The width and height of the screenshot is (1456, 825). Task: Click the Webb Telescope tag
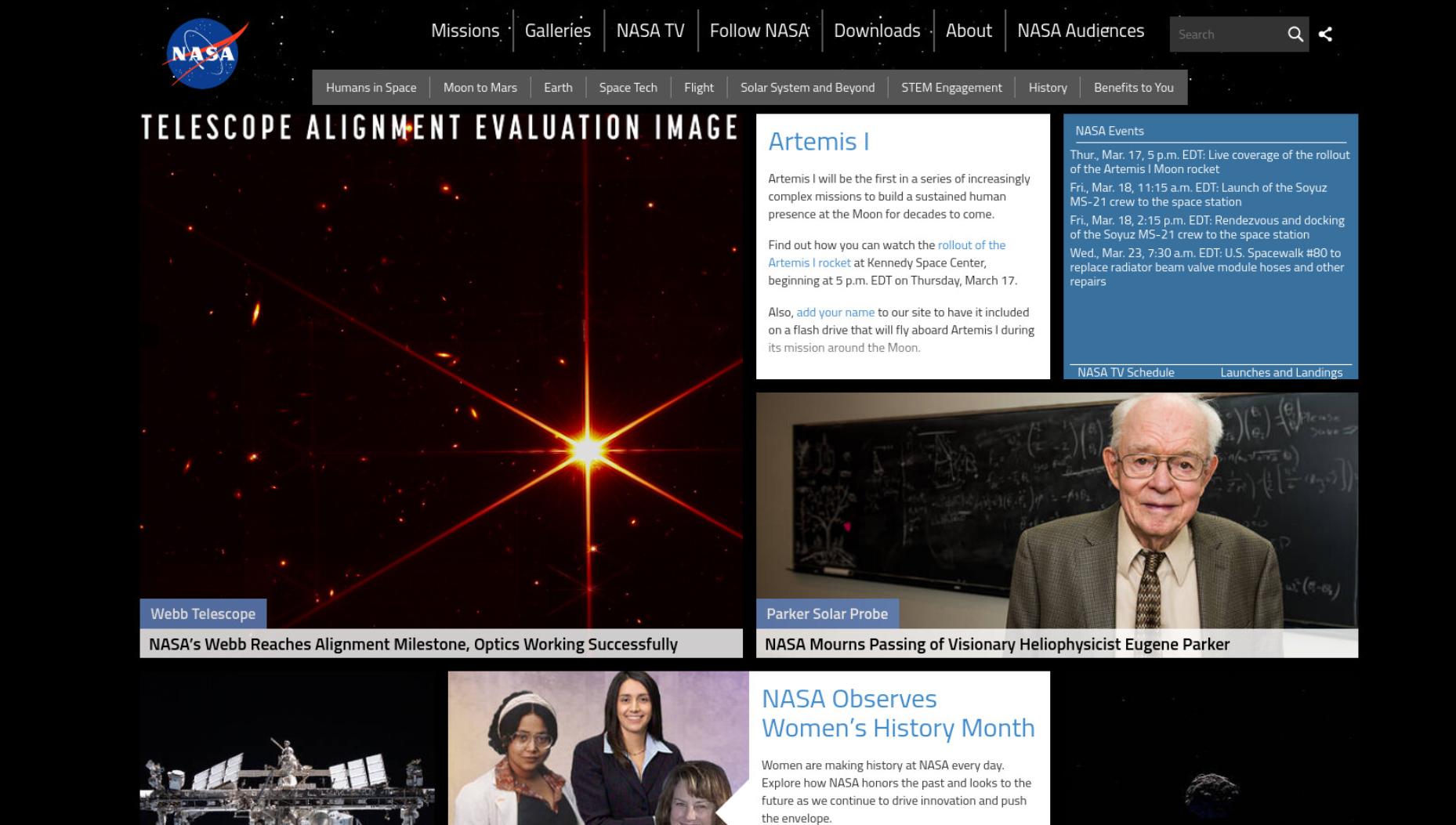pyautogui.click(x=203, y=613)
